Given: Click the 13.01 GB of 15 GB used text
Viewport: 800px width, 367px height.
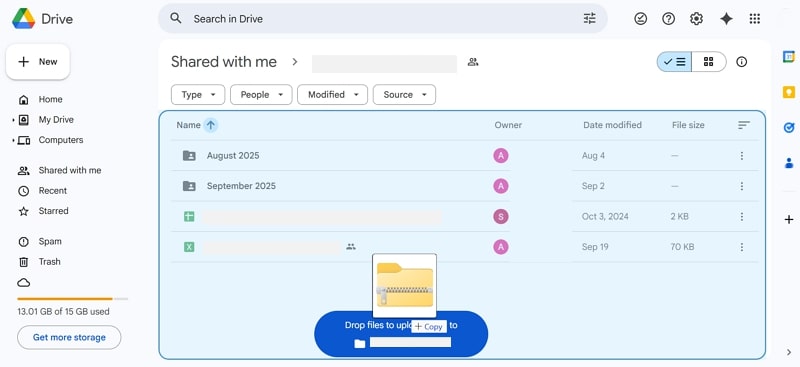Looking at the screenshot, I should (63, 311).
